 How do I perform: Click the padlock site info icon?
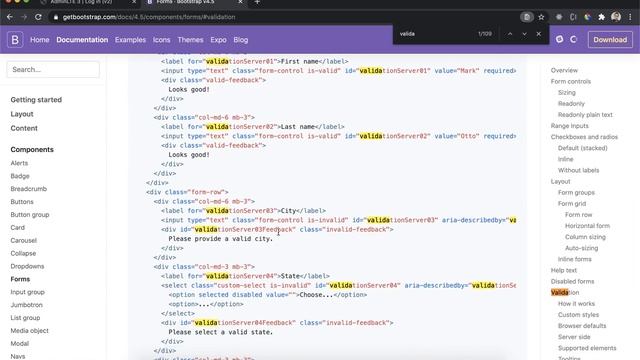pos(56,17)
